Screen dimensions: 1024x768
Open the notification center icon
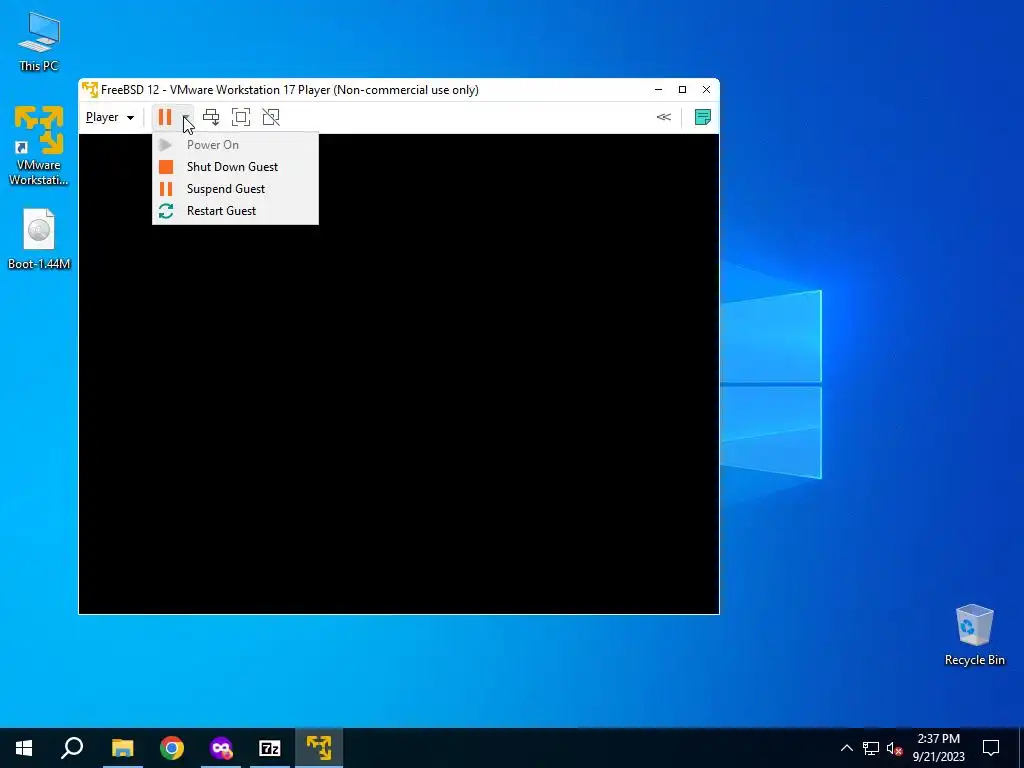991,748
